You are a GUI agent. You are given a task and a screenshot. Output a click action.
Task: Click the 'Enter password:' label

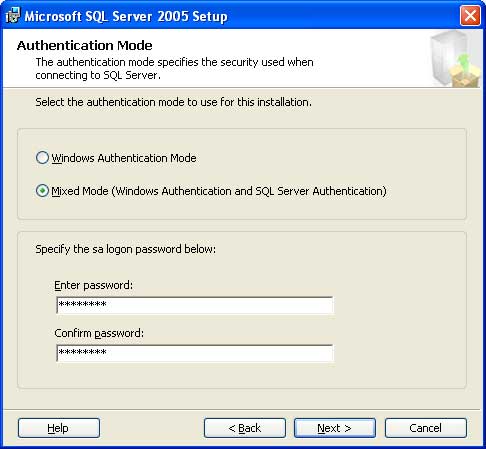[94, 285]
